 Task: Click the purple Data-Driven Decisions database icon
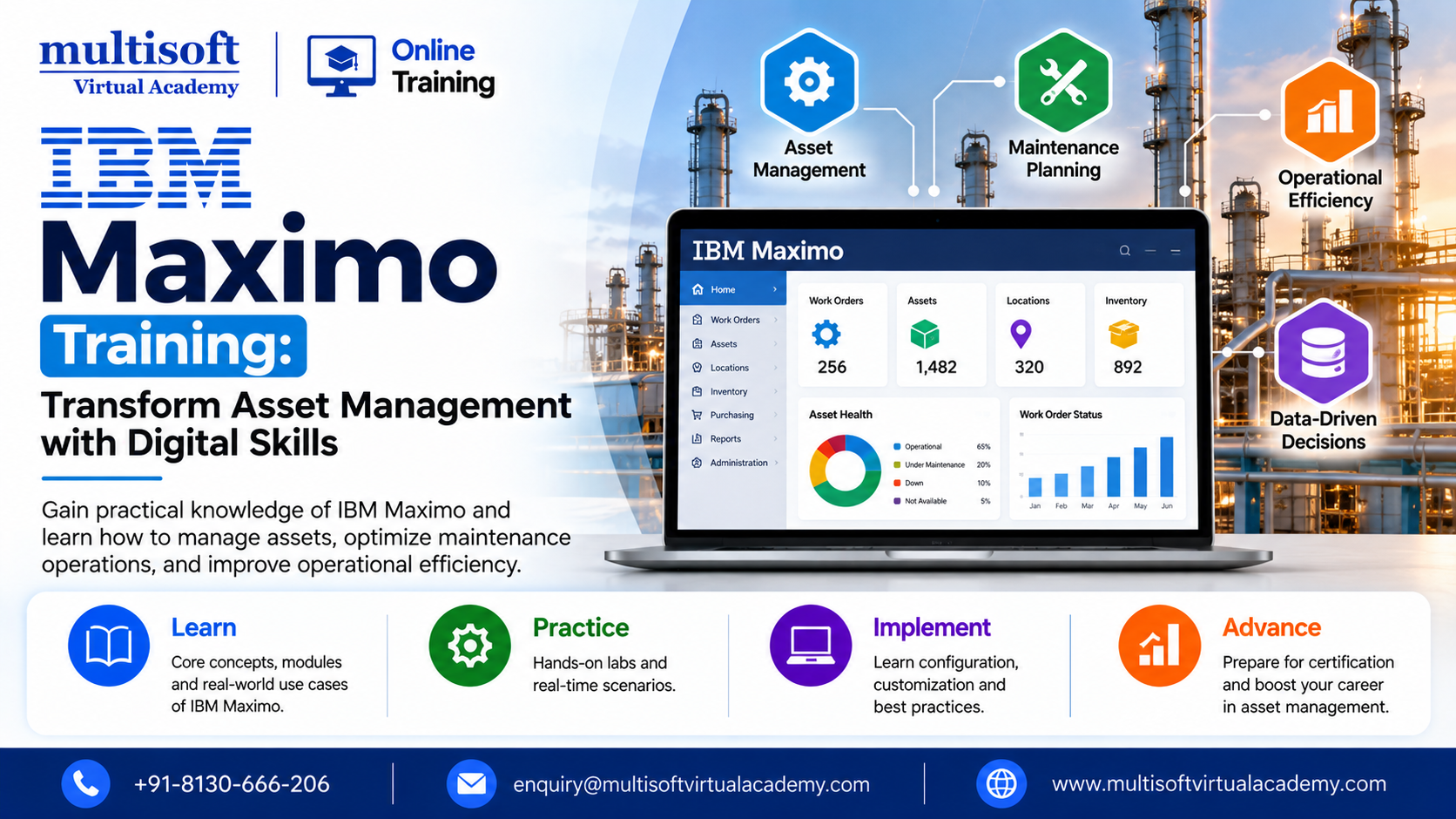pyautogui.click(x=1323, y=353)
